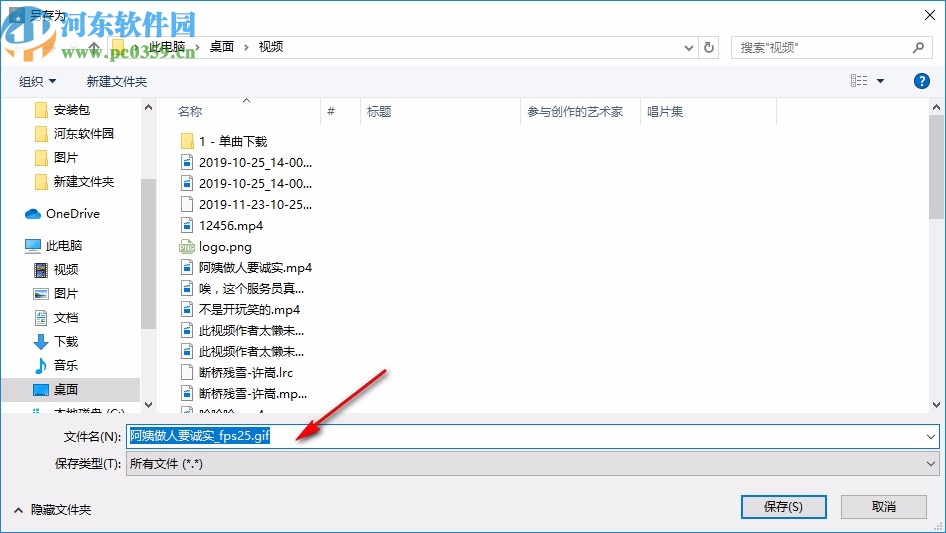Open the help question mark icon

(921, 81)
